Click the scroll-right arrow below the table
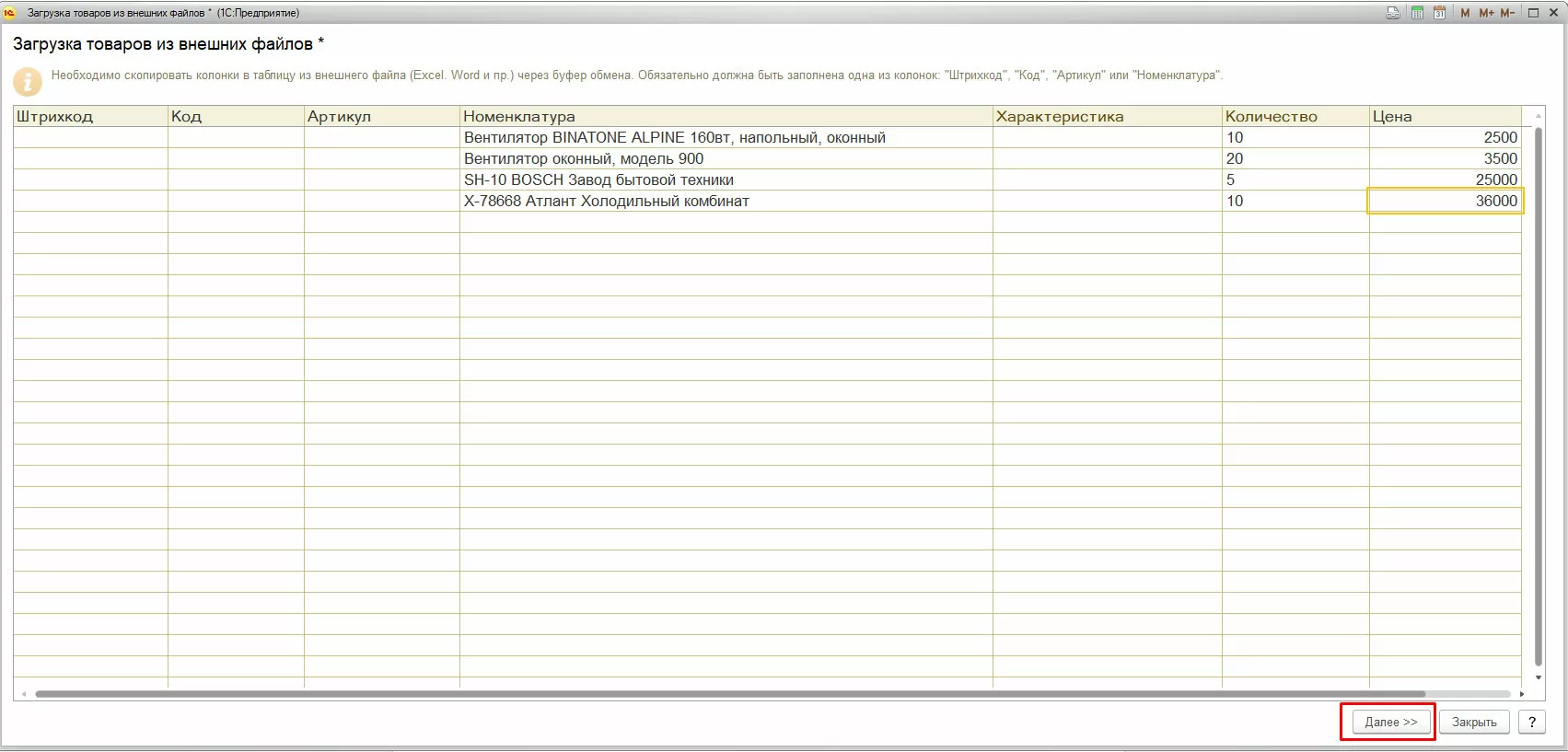This screenshot has width=1568, height=752. (1522, 694)
